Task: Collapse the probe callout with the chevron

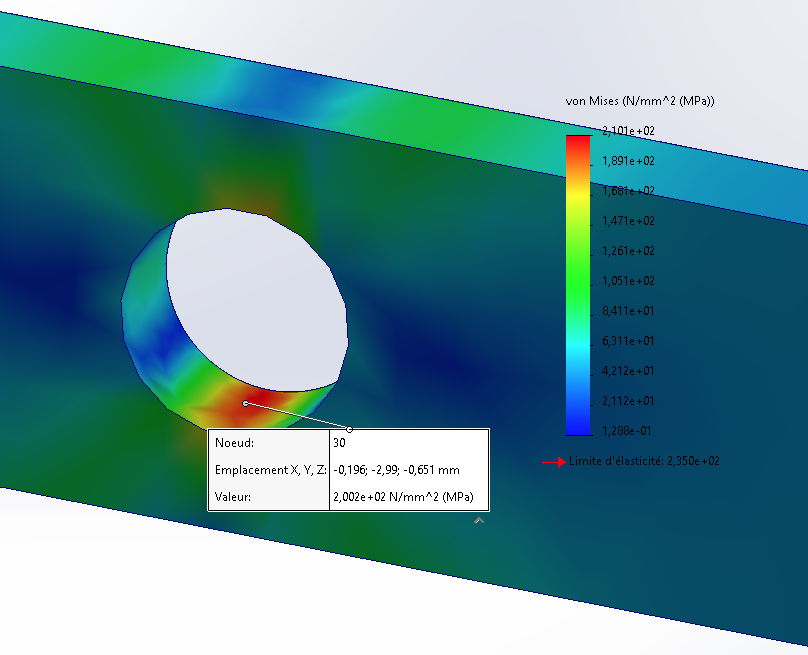Action: coord(479,520)
